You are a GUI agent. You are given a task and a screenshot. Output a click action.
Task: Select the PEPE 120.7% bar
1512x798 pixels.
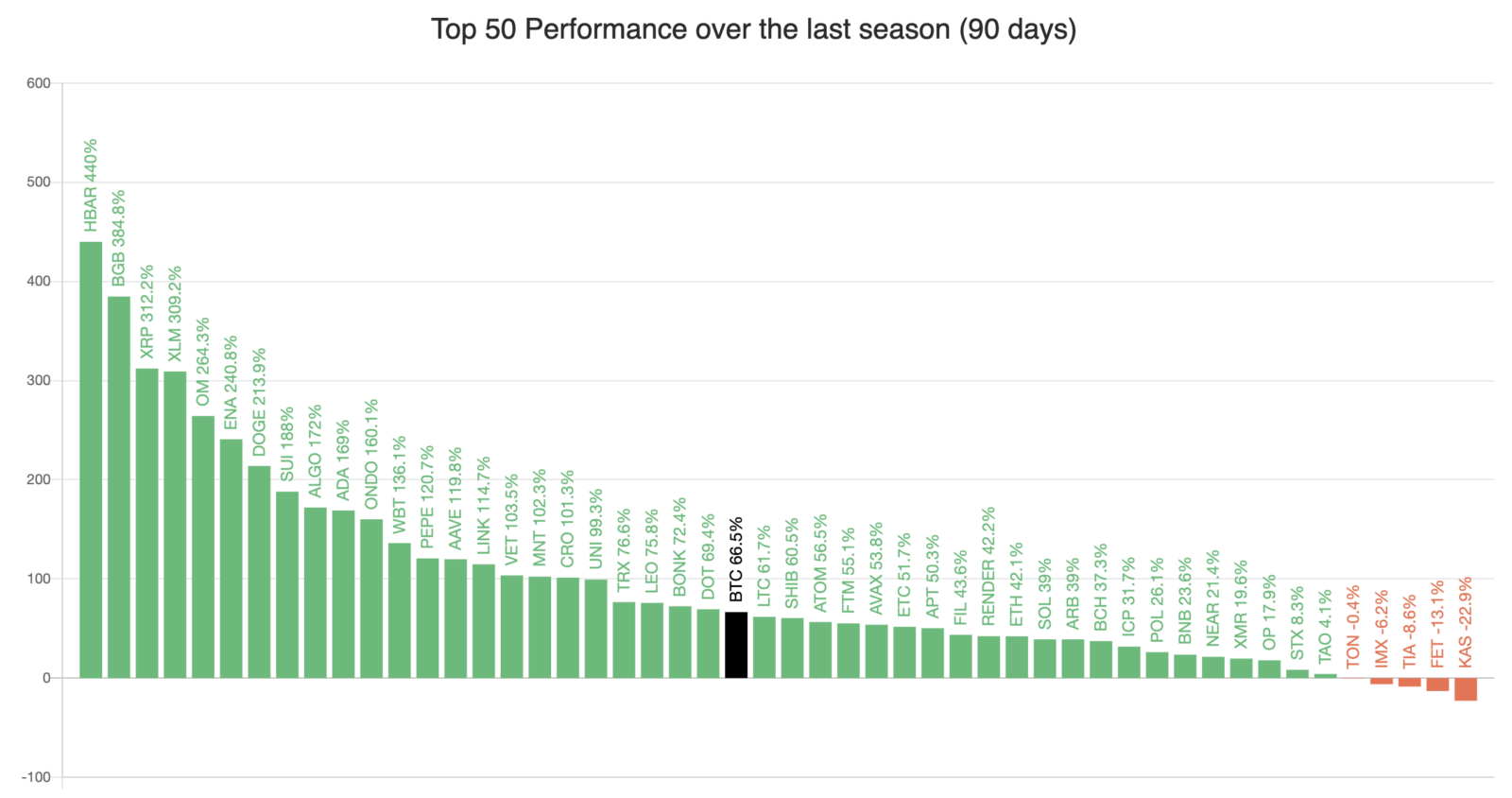[x=427, y=618]
